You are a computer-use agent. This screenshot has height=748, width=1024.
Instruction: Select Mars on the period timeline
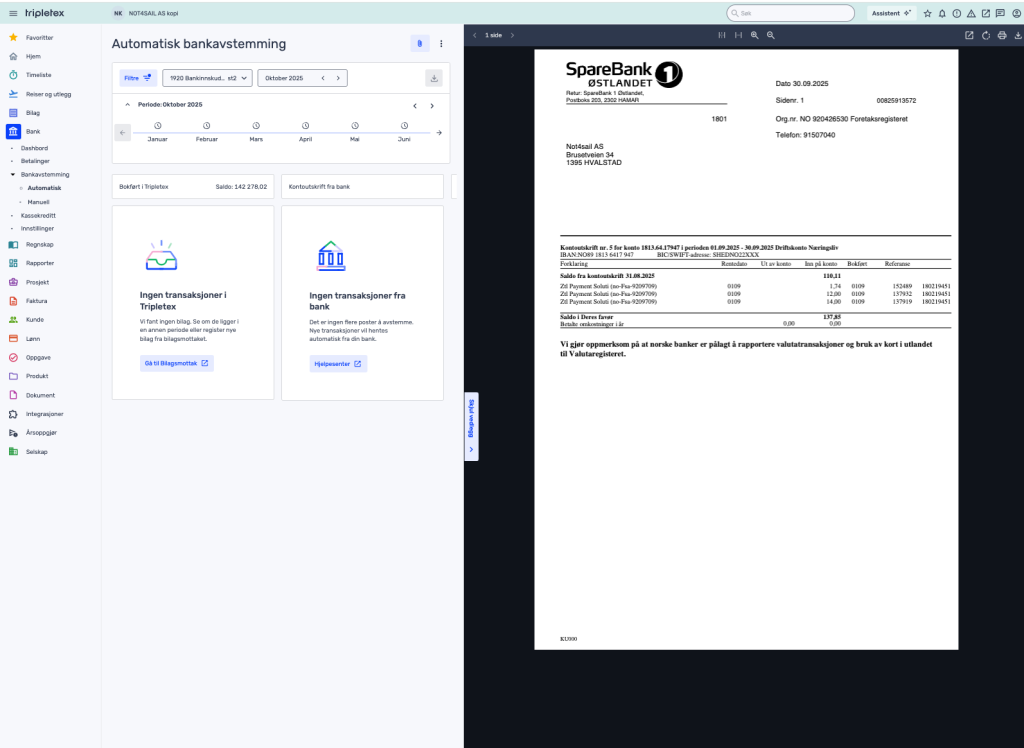click(256, 132)
